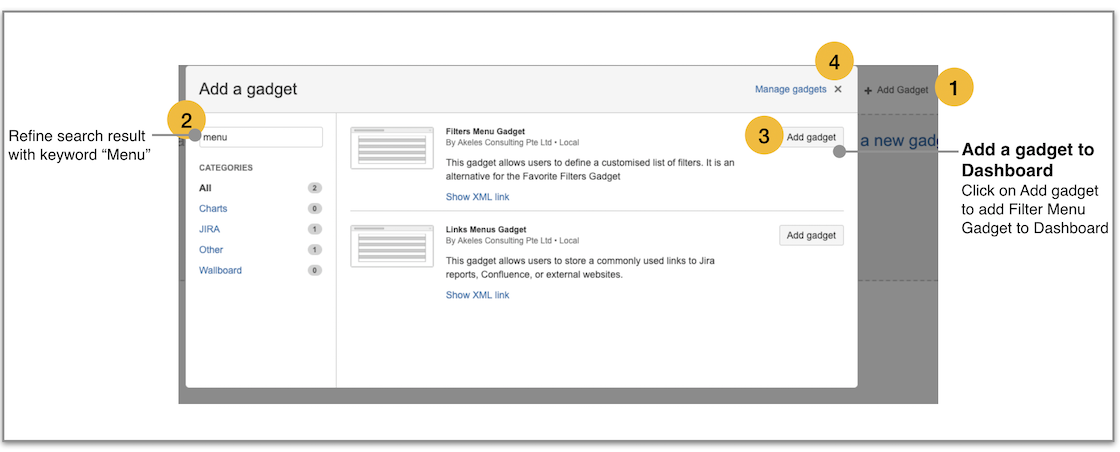Show XML link for Filters Menu Gadget
This screenshot has height=452, width=1120.
coord(477,197)
